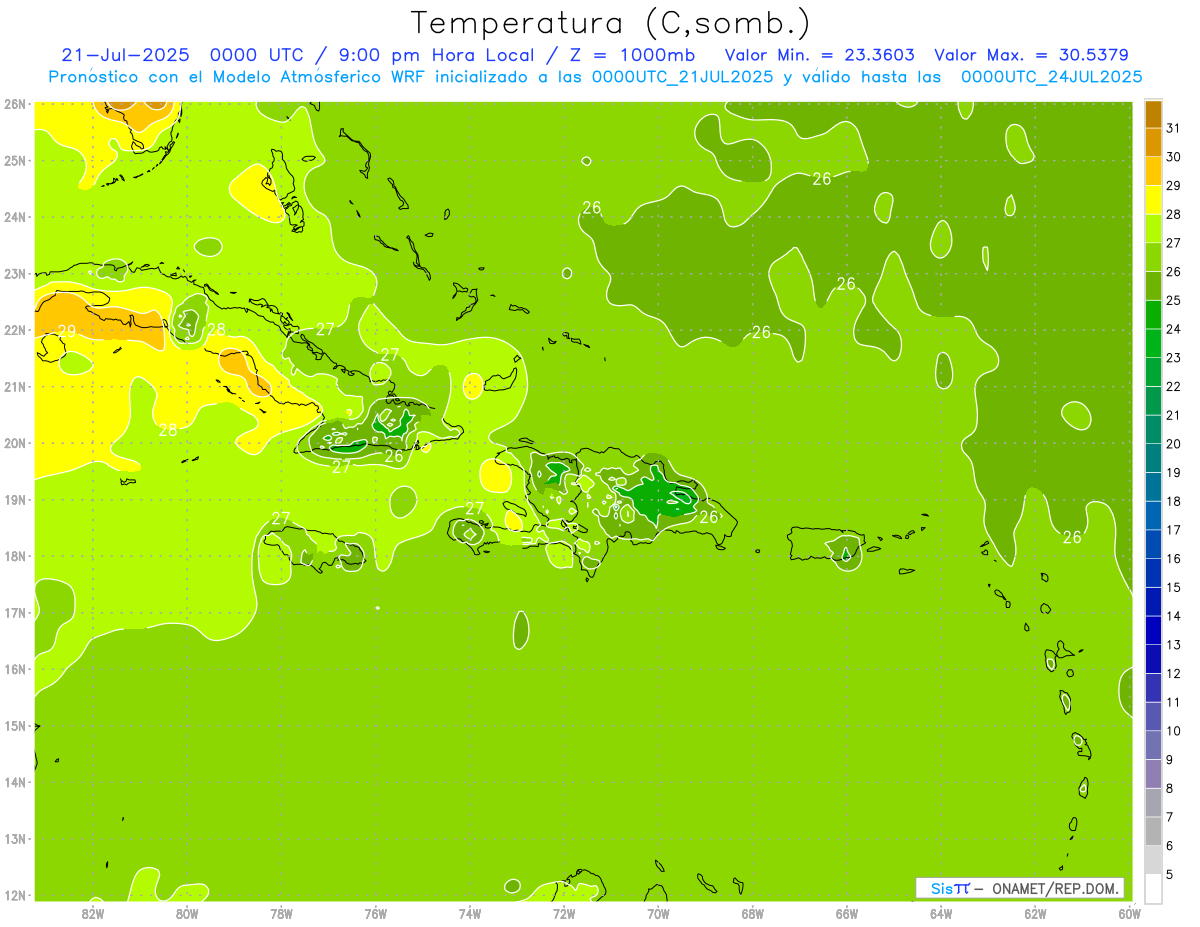
Task: Click the 18N latitude axis label
Action: click(x=14, y=556)
